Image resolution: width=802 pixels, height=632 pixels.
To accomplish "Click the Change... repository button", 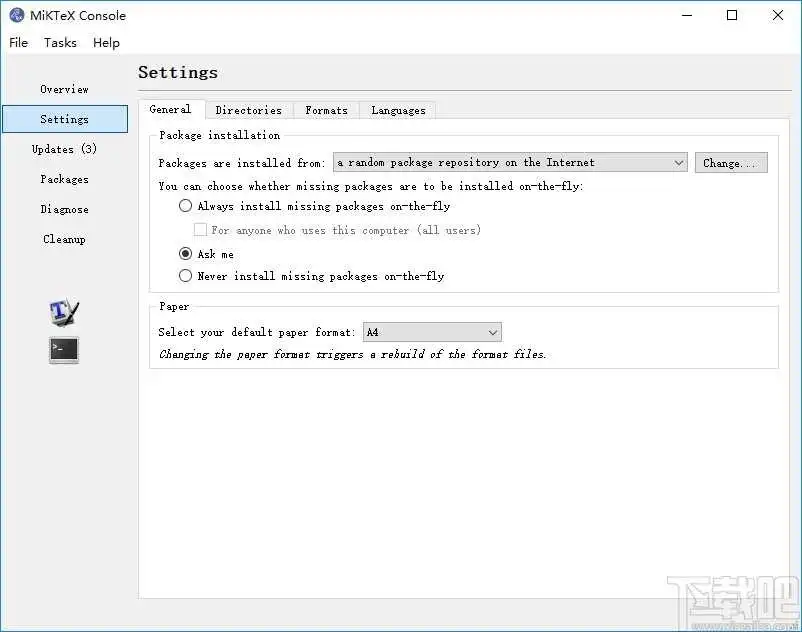I will [731, 163].
